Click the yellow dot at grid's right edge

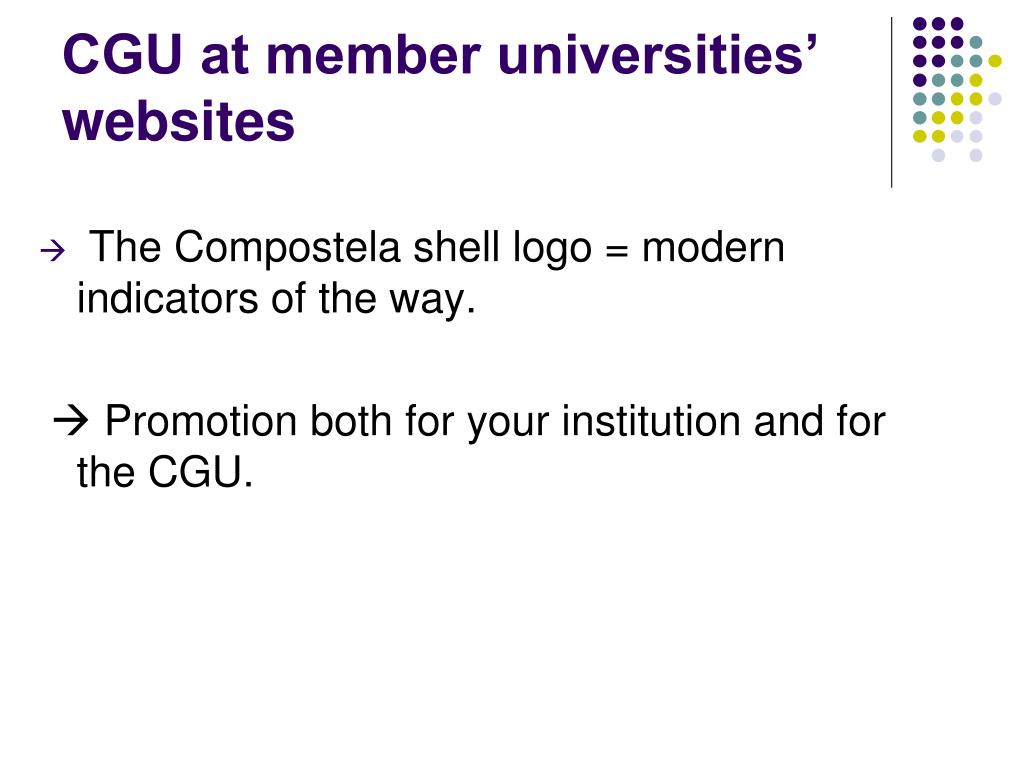pos(995,61)
